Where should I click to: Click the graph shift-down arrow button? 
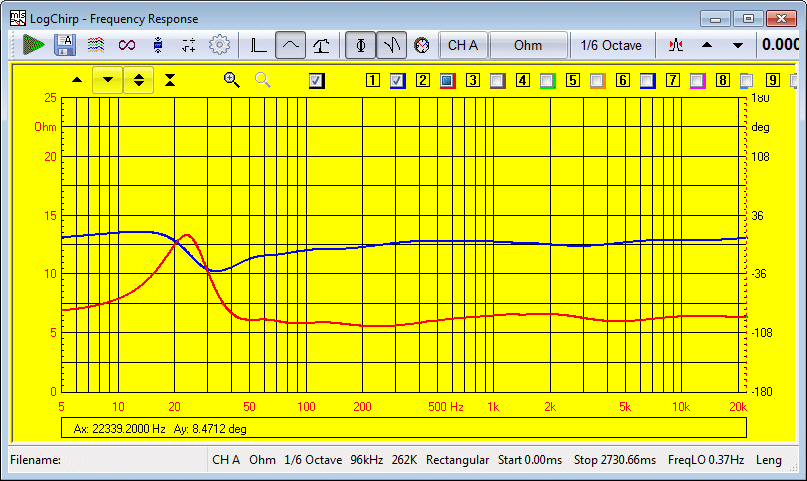click(108, 80)
